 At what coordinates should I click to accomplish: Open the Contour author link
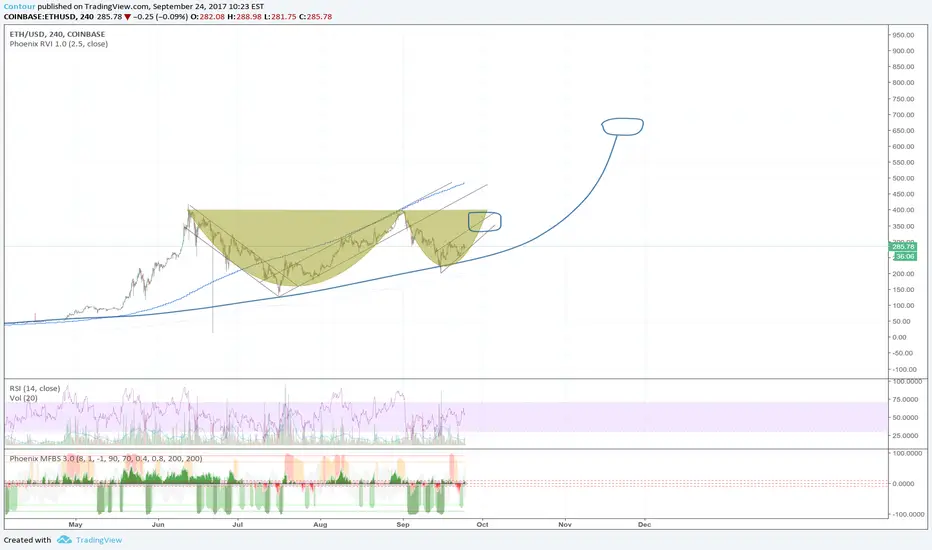(20, 7)
